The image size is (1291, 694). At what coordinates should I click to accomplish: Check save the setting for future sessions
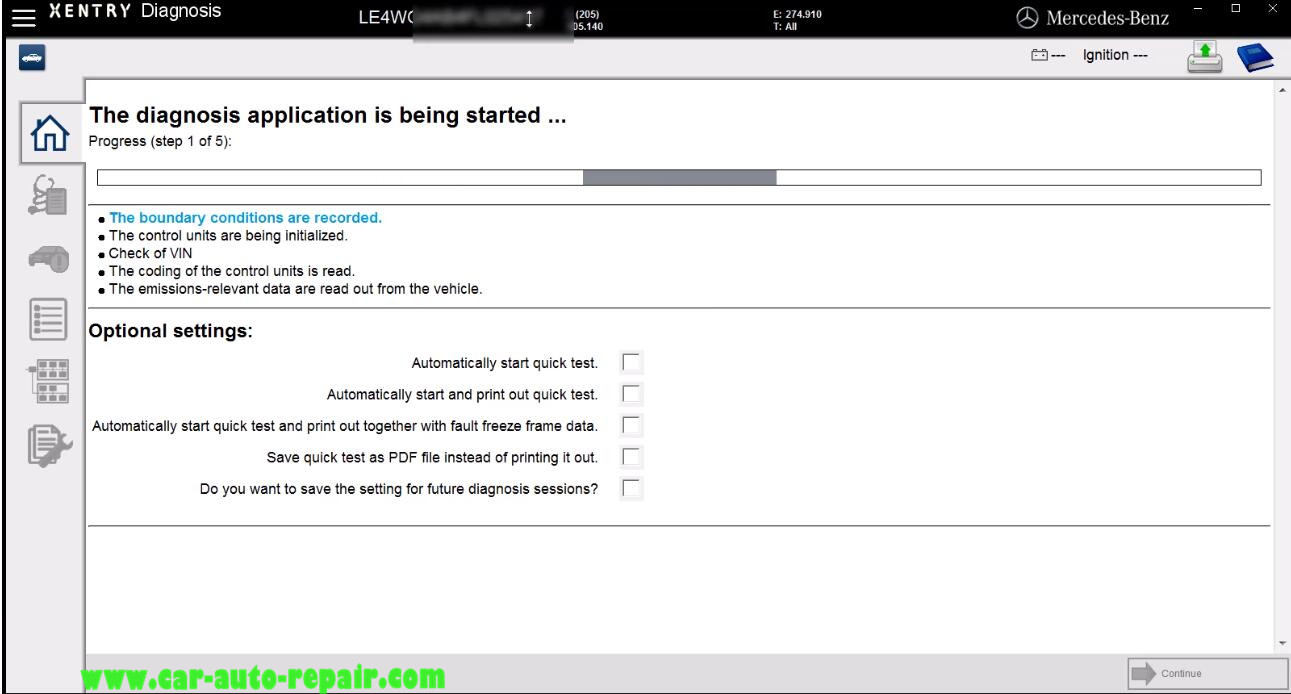pyautogui.click(x=631, y=490)
